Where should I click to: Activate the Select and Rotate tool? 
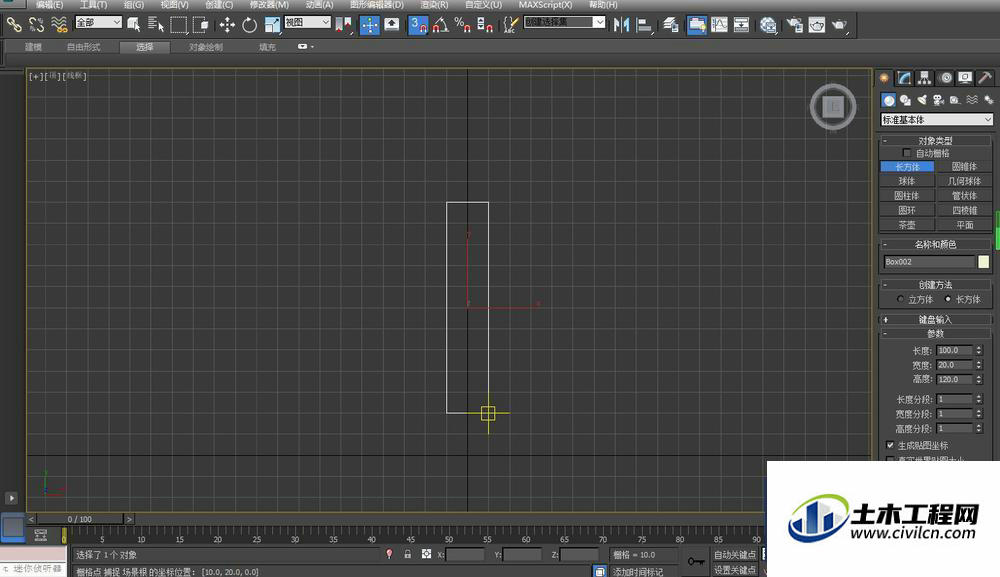pos(249,25)
